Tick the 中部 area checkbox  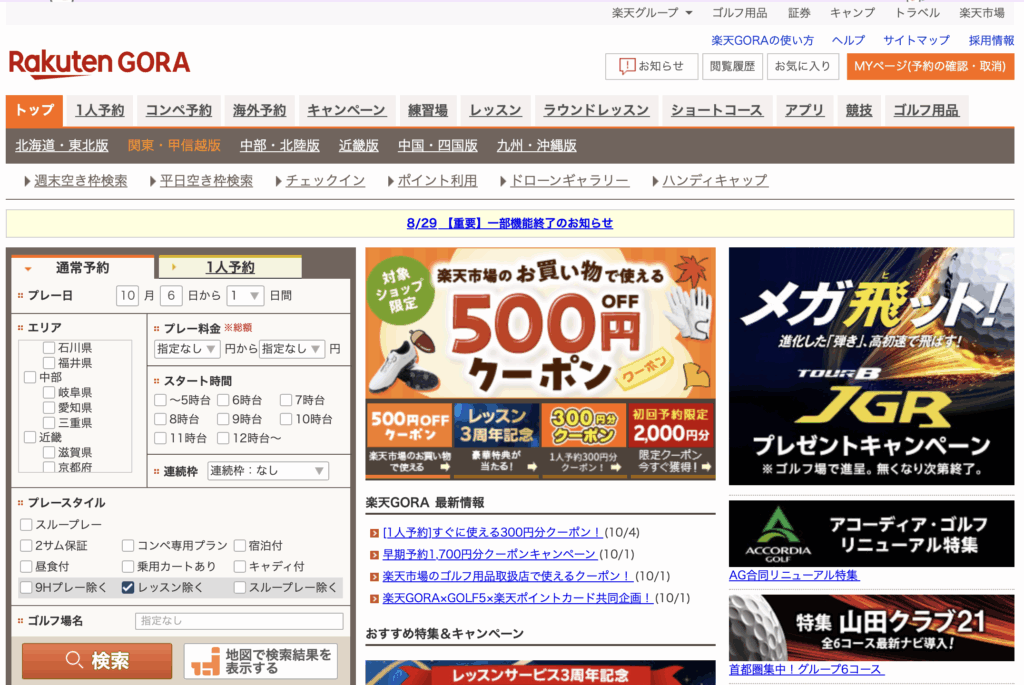point(29,378)
